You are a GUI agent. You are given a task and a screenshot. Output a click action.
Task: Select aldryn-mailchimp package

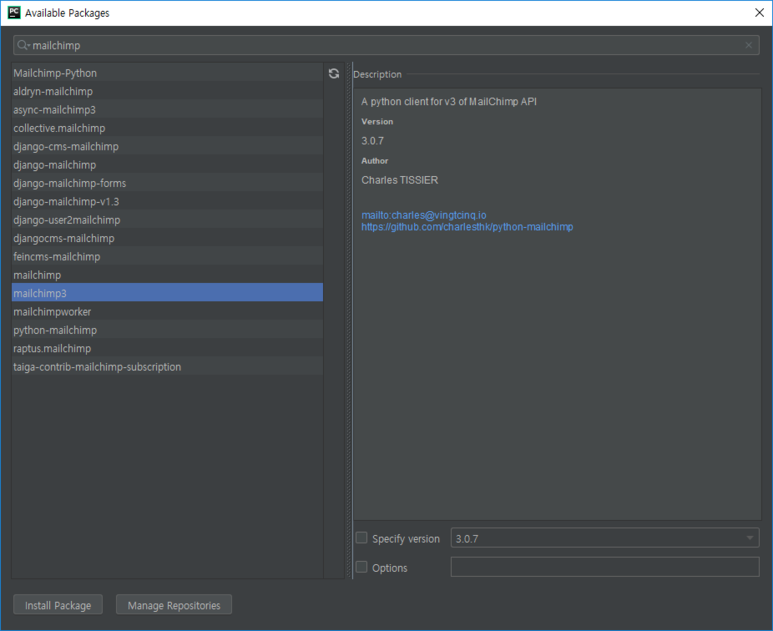click(167, 91)
